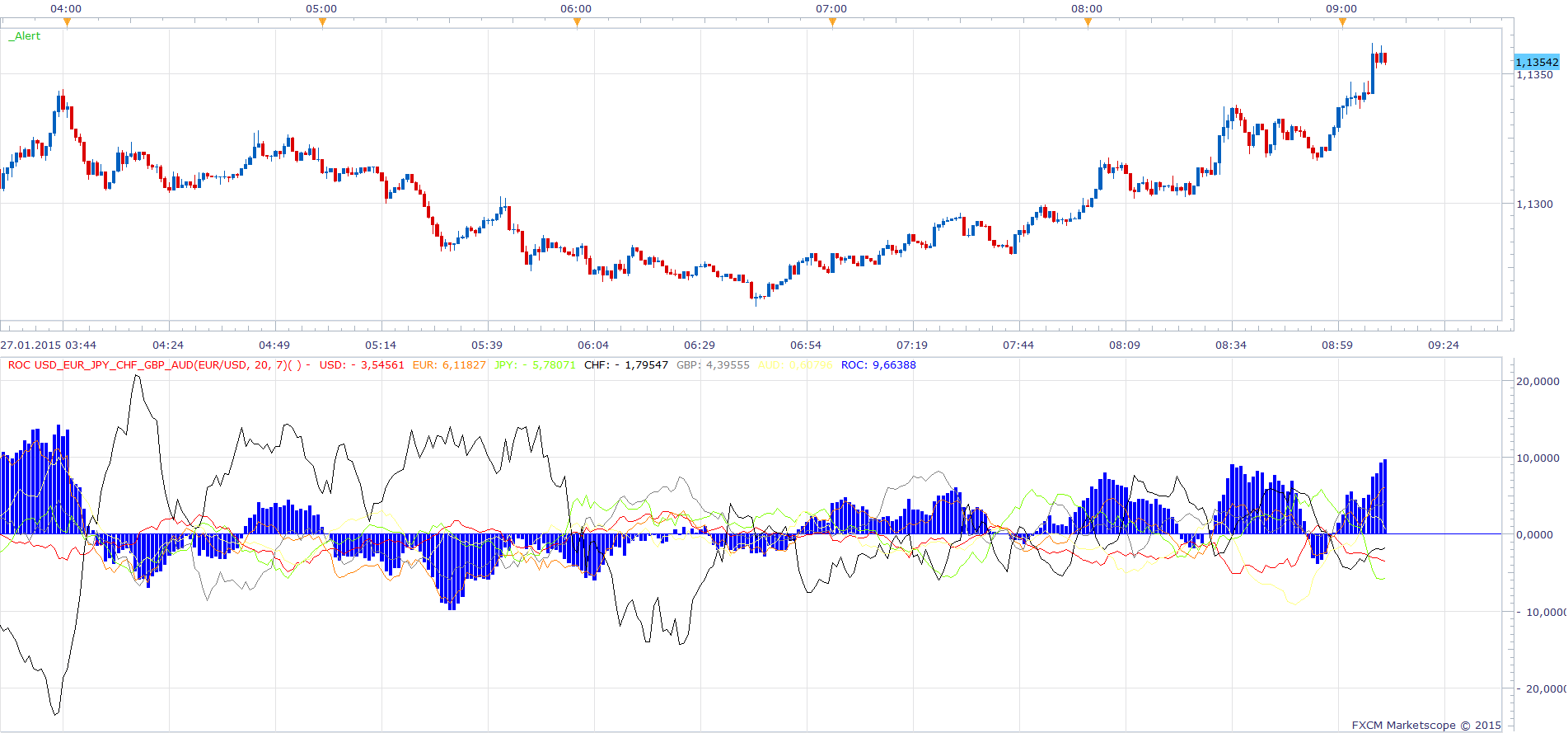Click the 04:24 time axis label

[168, 345]
